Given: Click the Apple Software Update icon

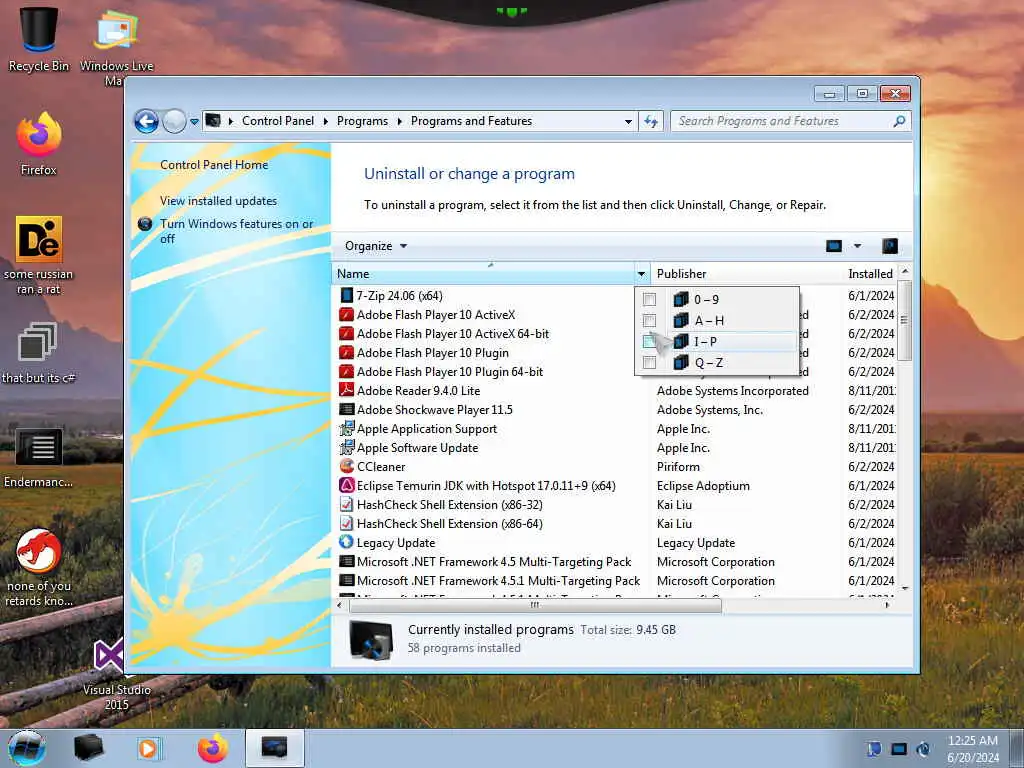Looking at the screenshot, I should [x=347, y=447].
